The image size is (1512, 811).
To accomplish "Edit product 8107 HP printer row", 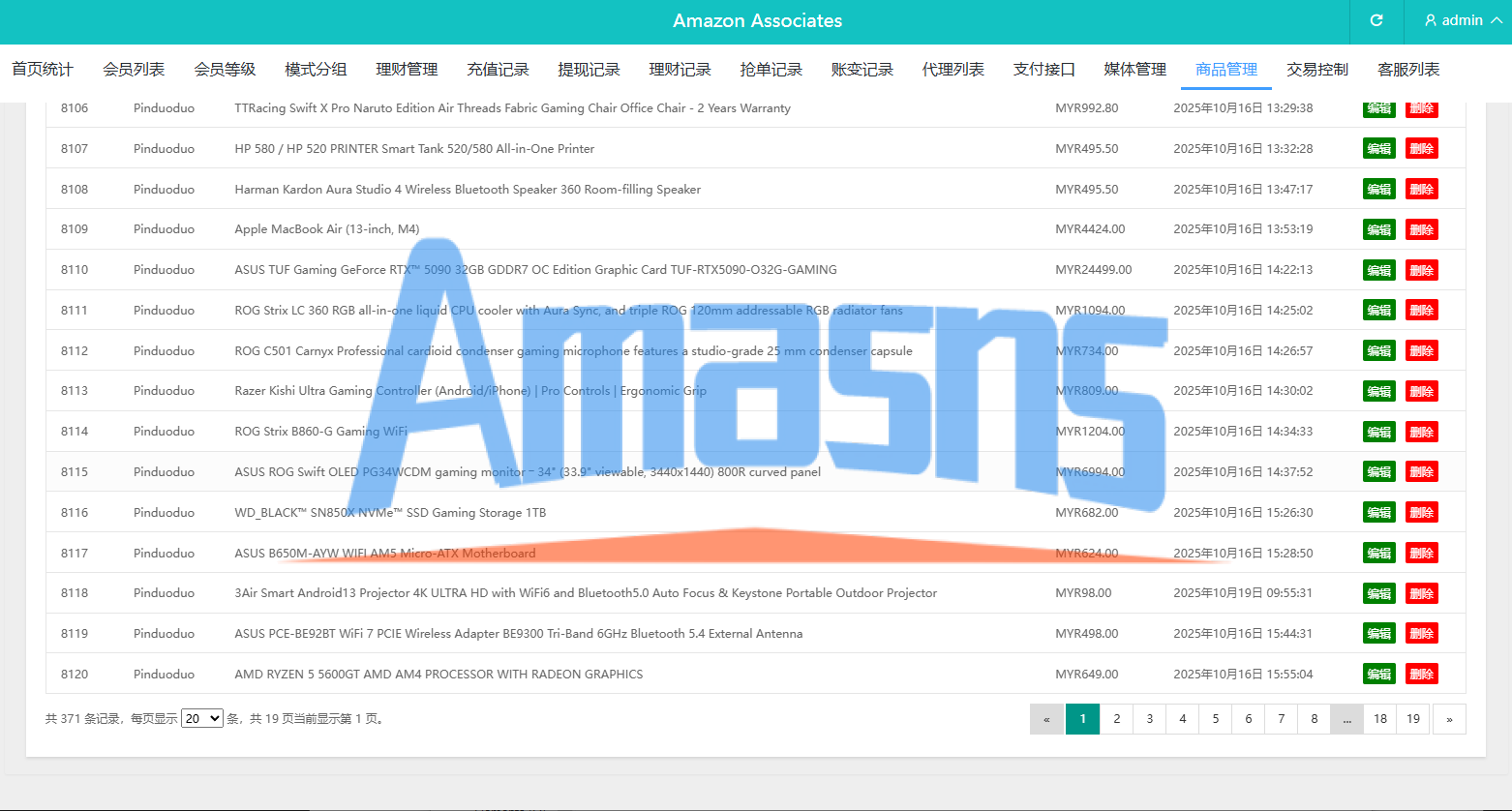I will pos(1379,148).
